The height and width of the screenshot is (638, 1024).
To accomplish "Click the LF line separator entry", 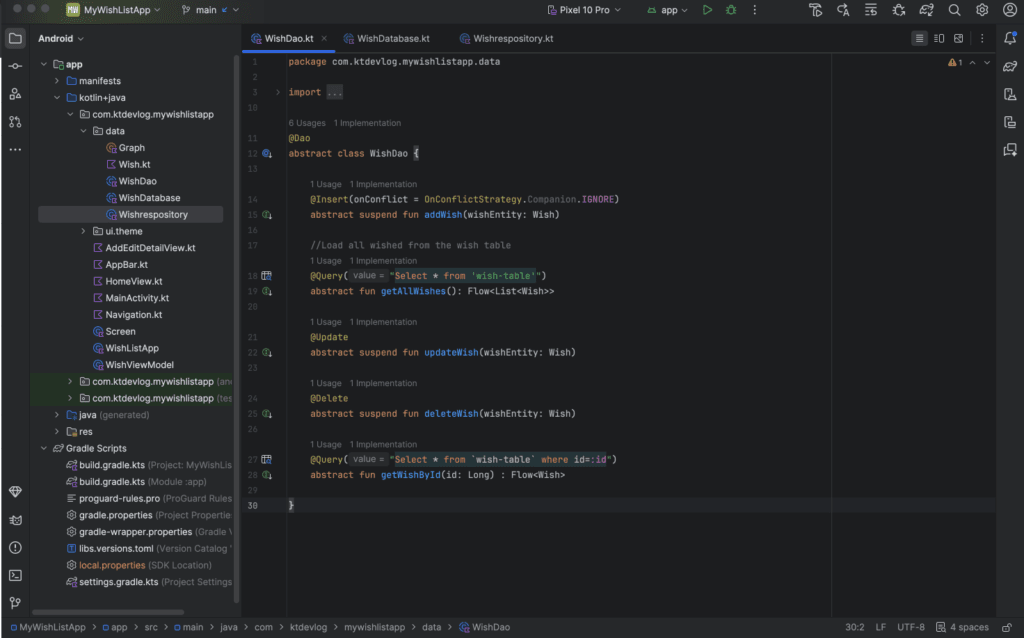I will coord(880,628).
